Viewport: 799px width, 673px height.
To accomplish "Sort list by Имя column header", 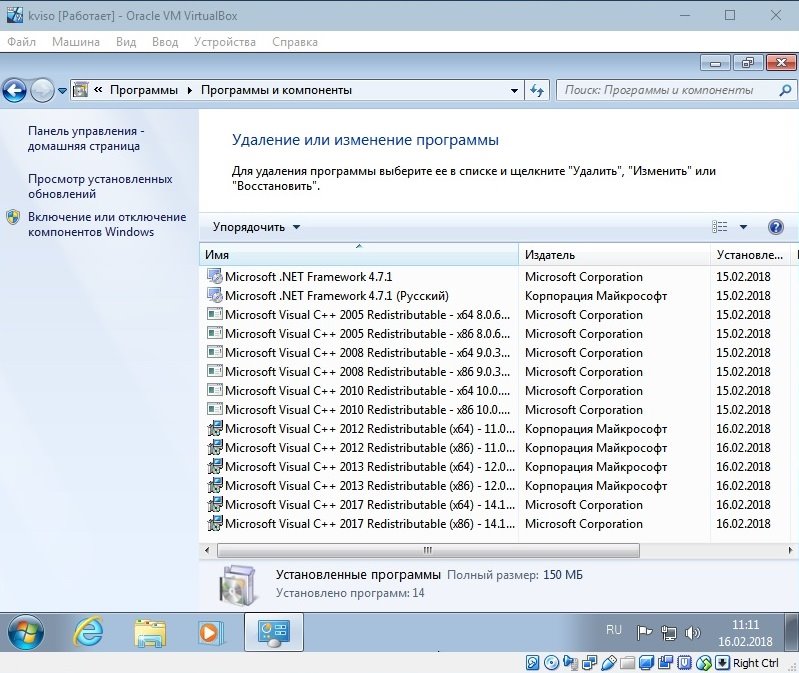I will click(359, 254).
